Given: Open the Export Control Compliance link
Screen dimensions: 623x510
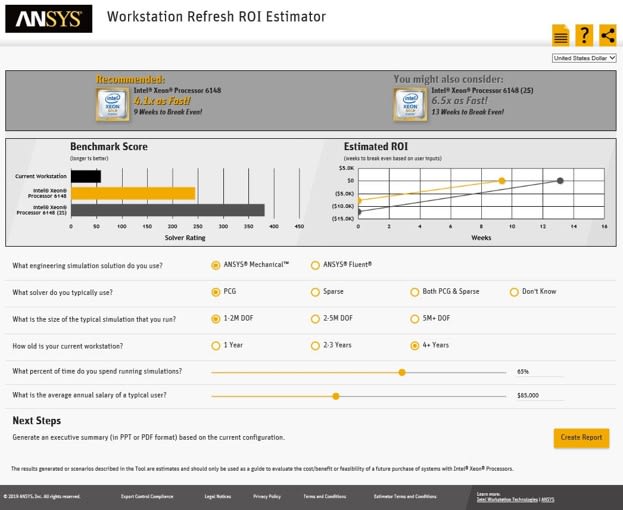Looking at the screenshot, I should click(x=147, y=497).
